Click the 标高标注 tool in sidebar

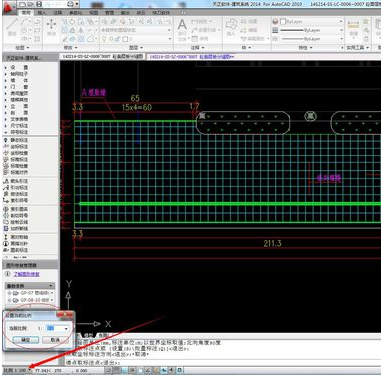click(x=16, y=159)
